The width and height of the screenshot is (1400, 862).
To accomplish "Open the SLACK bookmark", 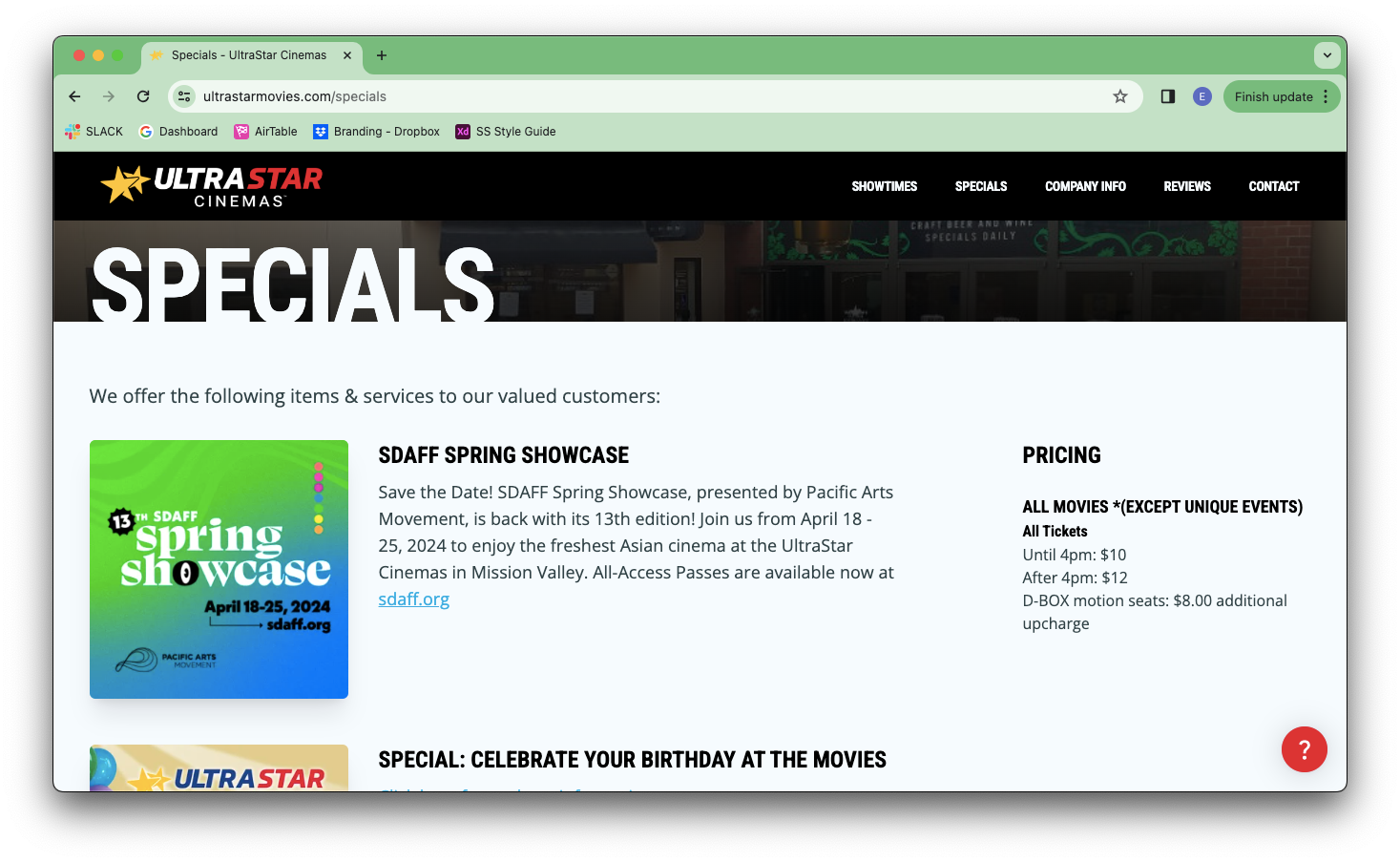I will [x=94, y=132].
